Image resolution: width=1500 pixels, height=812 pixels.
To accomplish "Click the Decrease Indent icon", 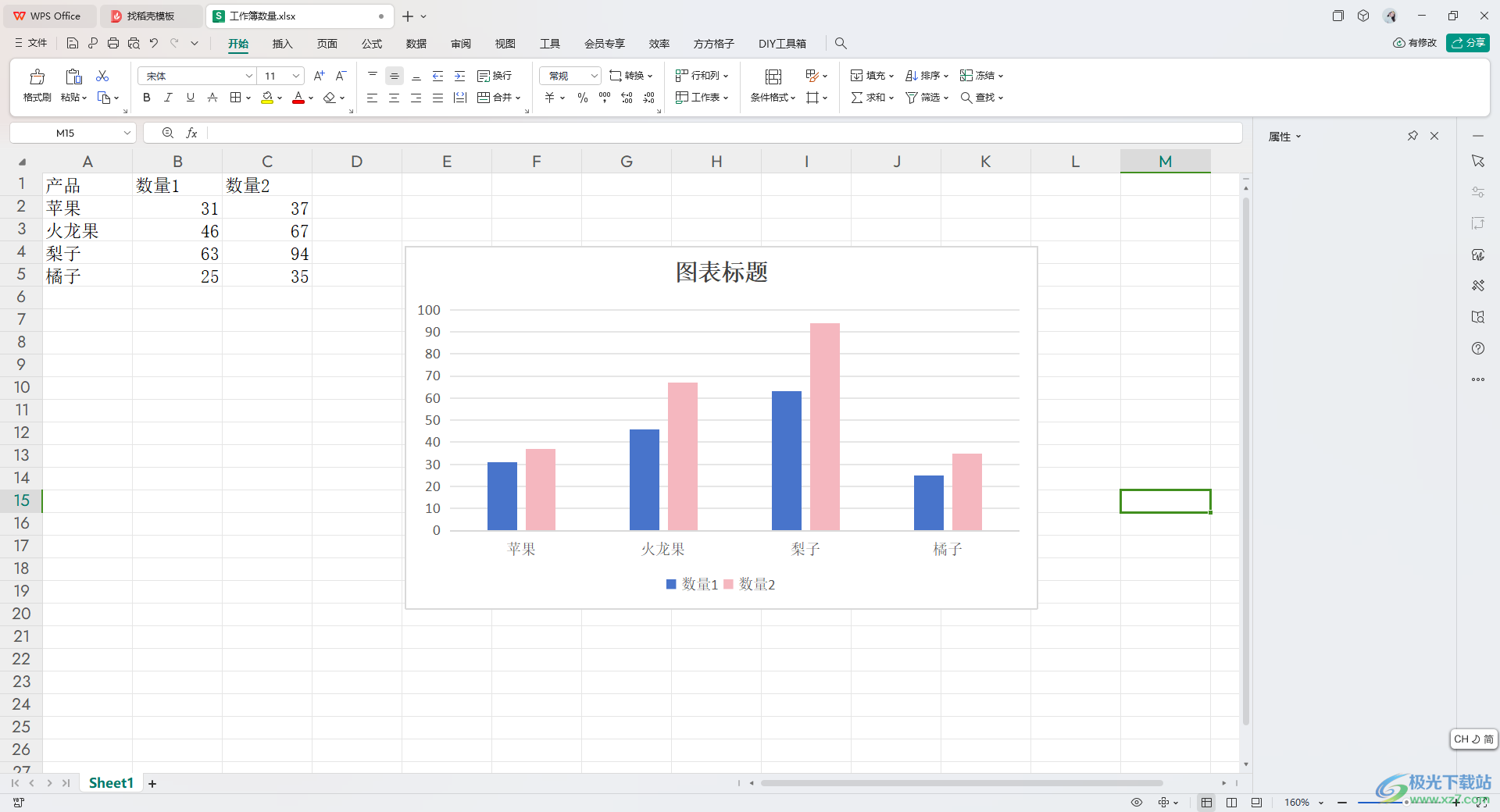I will click(x=438, y=76).
